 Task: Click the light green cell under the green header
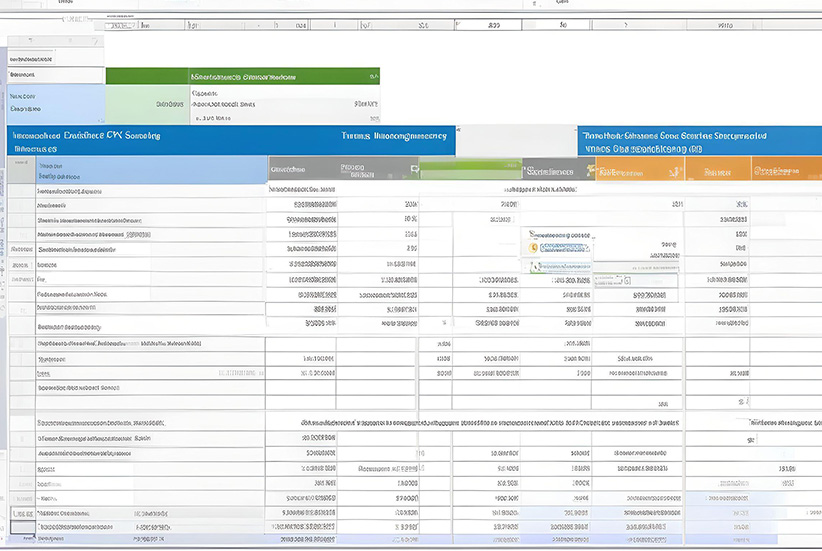146,103
